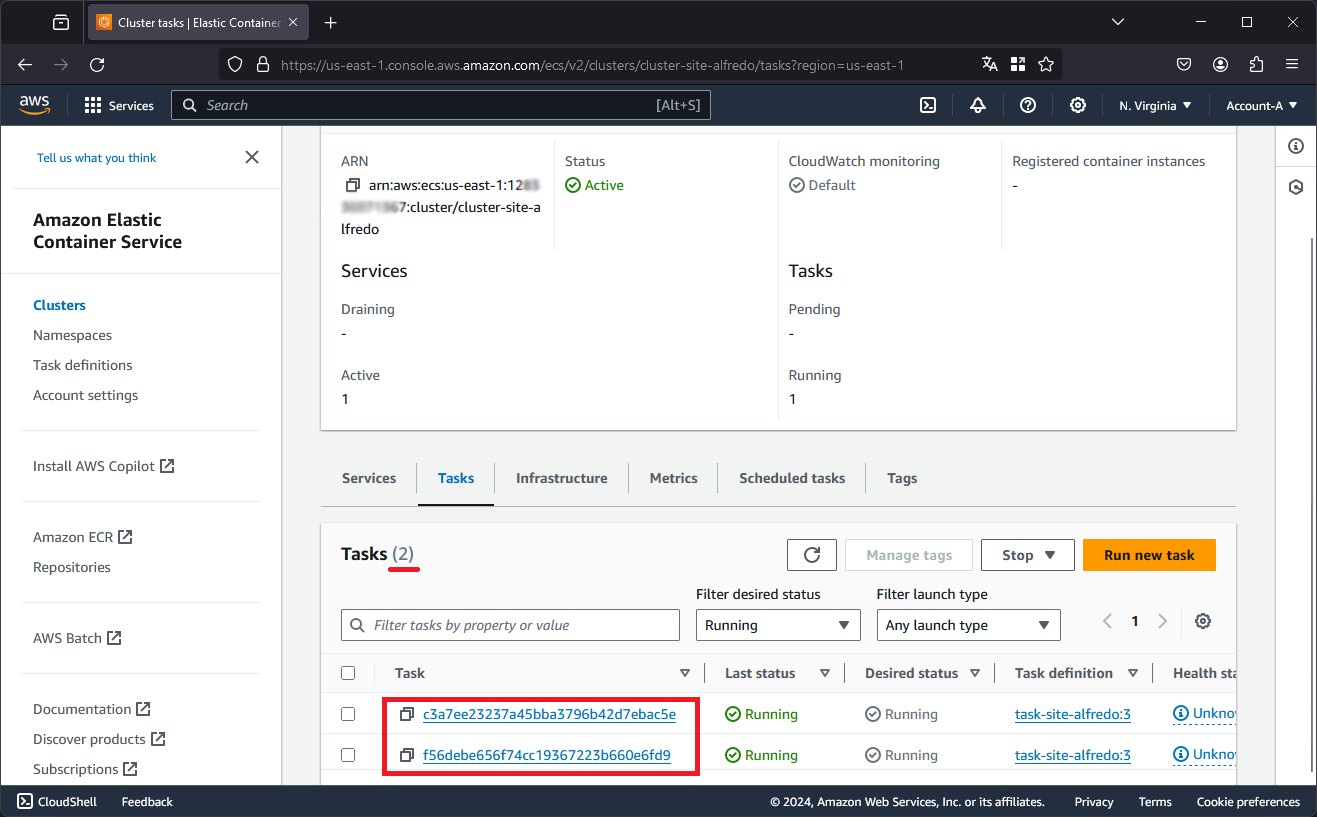
Task: Sort by the Task definition column
Action: pyautogui.click(x=1133, y=673)
